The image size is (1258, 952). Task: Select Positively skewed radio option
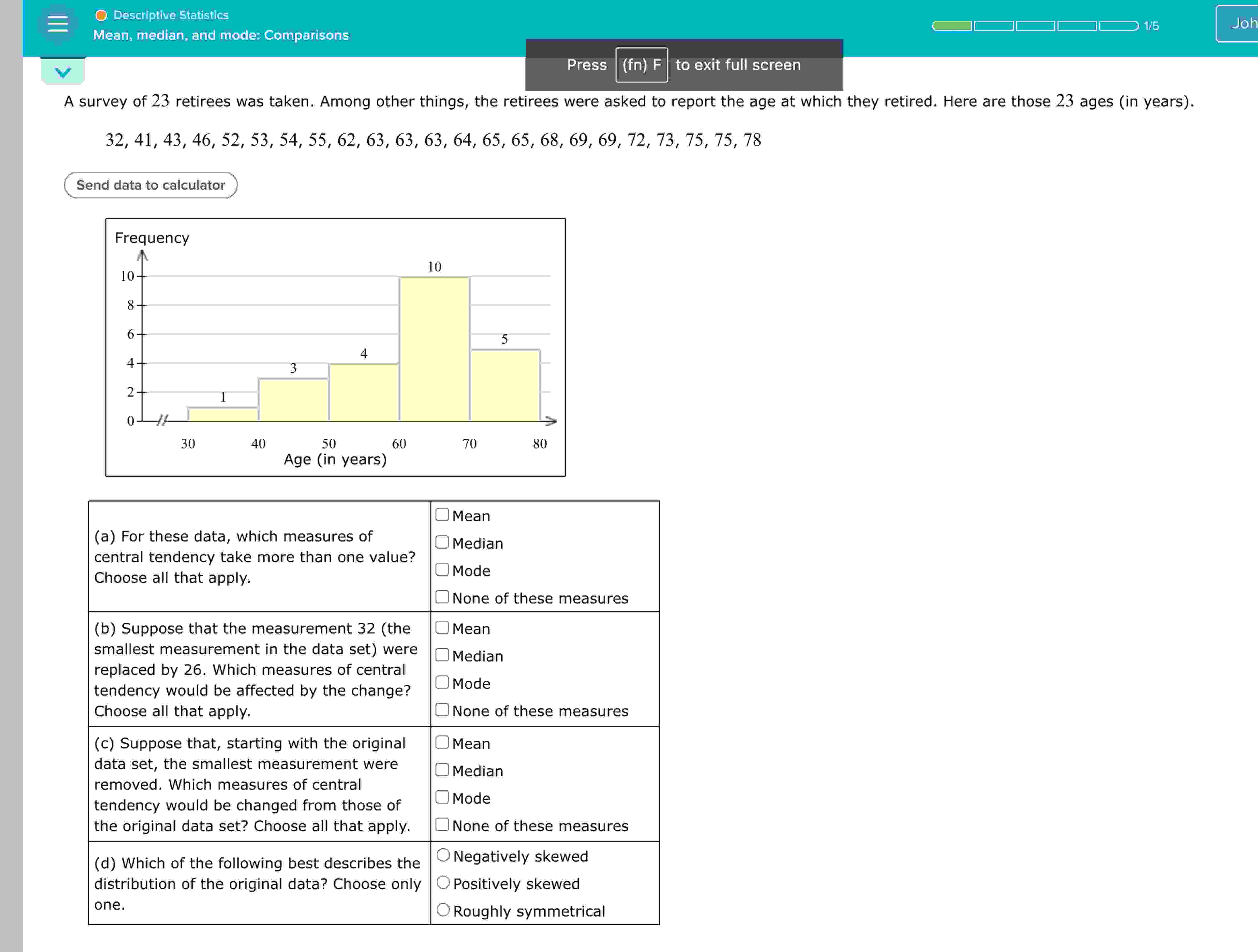[443, 883]
